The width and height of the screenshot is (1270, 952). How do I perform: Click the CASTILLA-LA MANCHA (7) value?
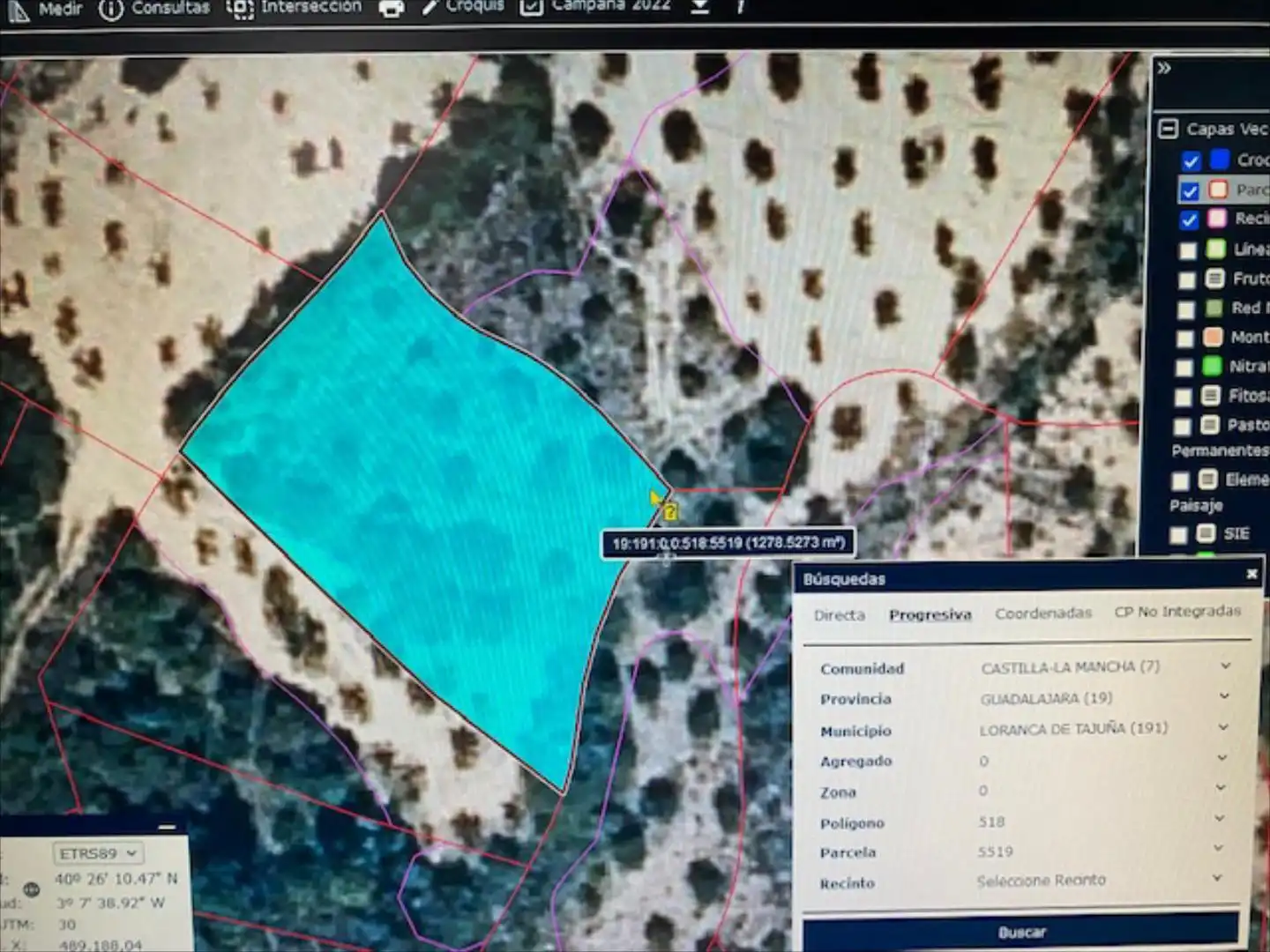click(x=1070, y=667)
